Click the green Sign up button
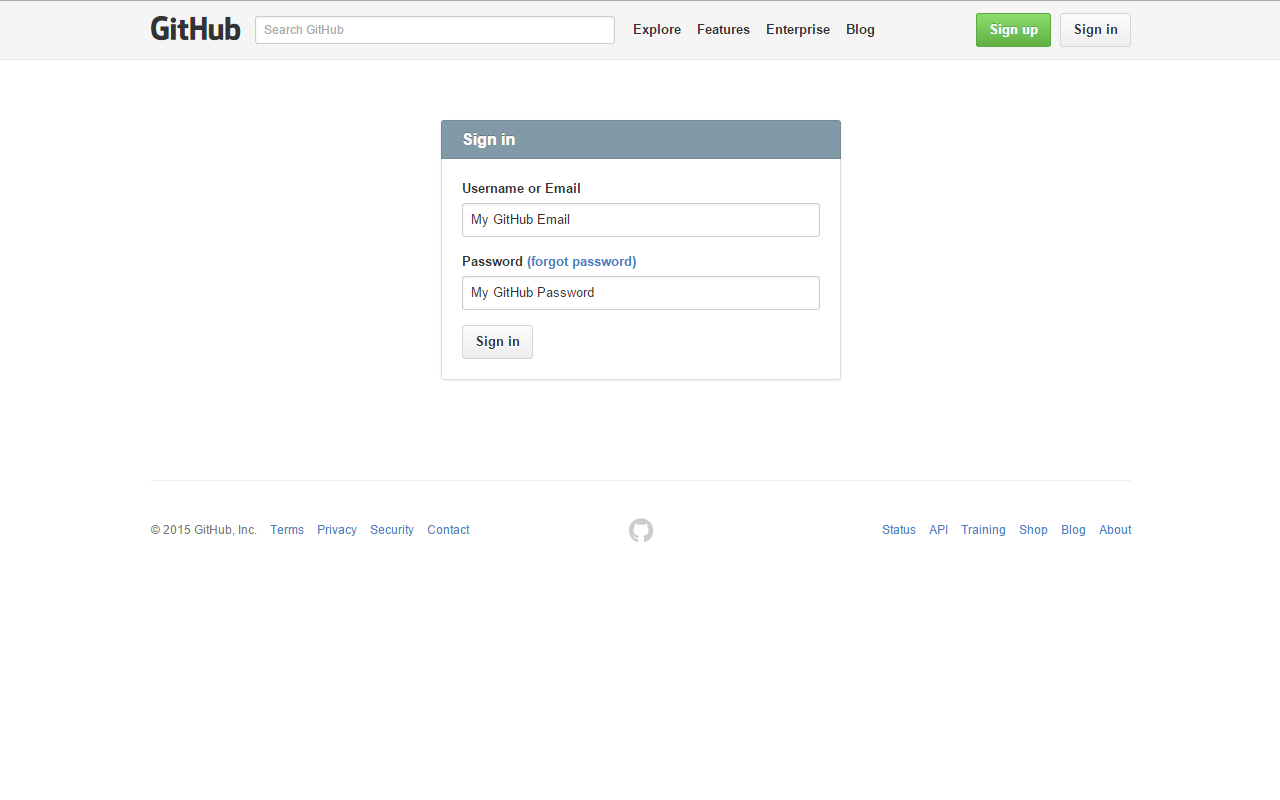Screen dimensions: 1280x800 pyautogui.click(x=1013, y=30)
